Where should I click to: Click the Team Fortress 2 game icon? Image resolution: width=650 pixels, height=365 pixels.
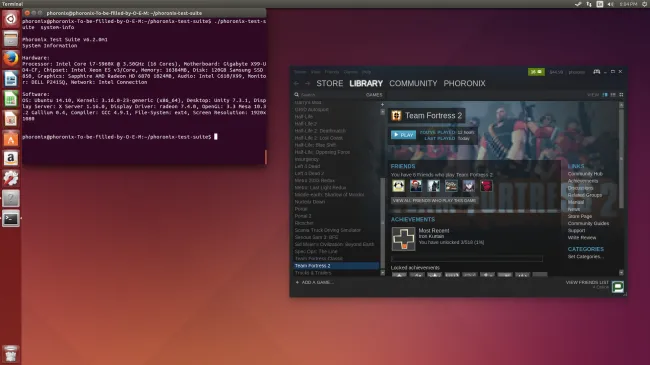tap(396, 116)
